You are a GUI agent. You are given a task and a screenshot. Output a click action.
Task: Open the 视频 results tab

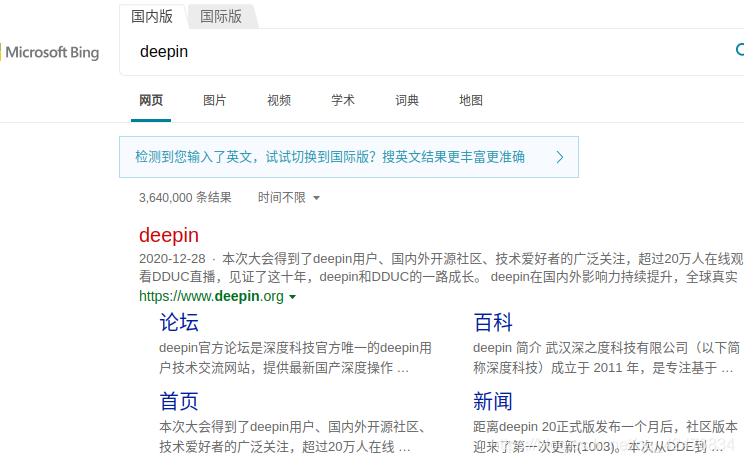point(279,101)
